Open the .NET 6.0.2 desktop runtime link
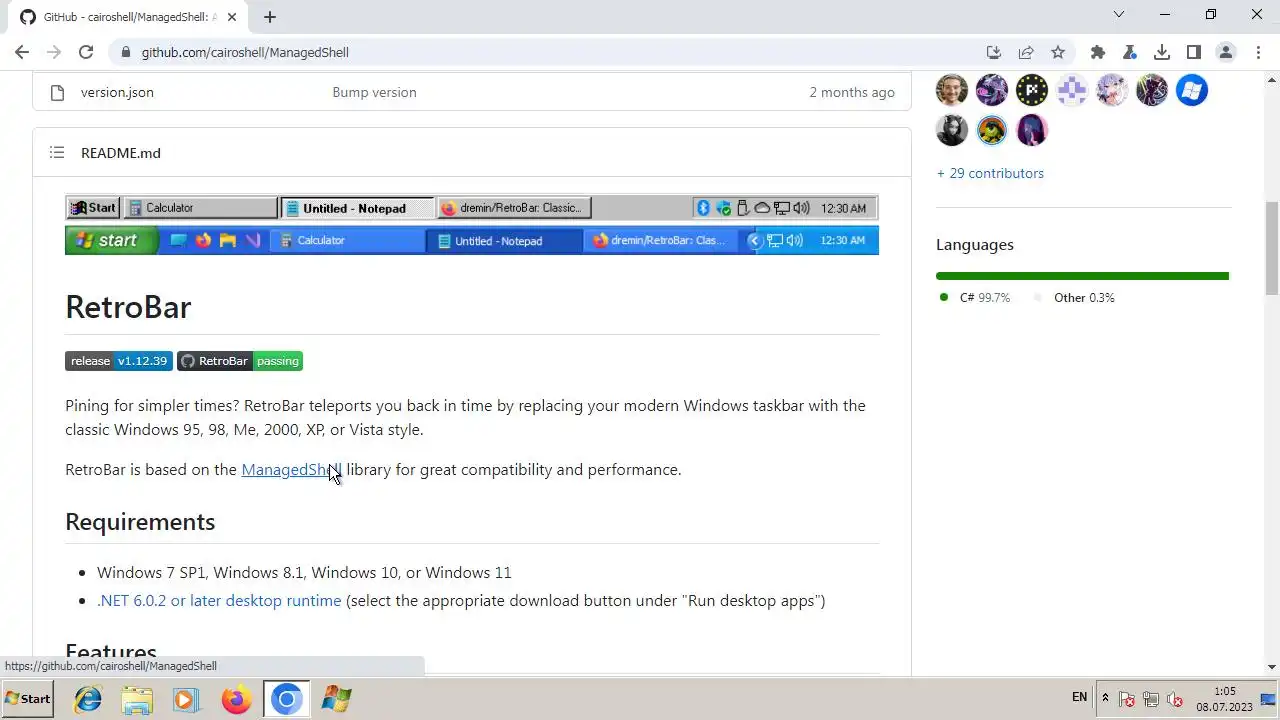1280x720 pixels. tap(219, 600)
